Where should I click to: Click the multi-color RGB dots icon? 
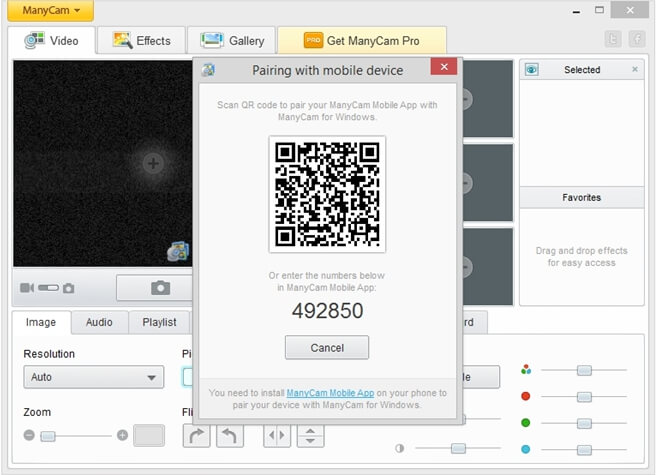pos(526,370)
